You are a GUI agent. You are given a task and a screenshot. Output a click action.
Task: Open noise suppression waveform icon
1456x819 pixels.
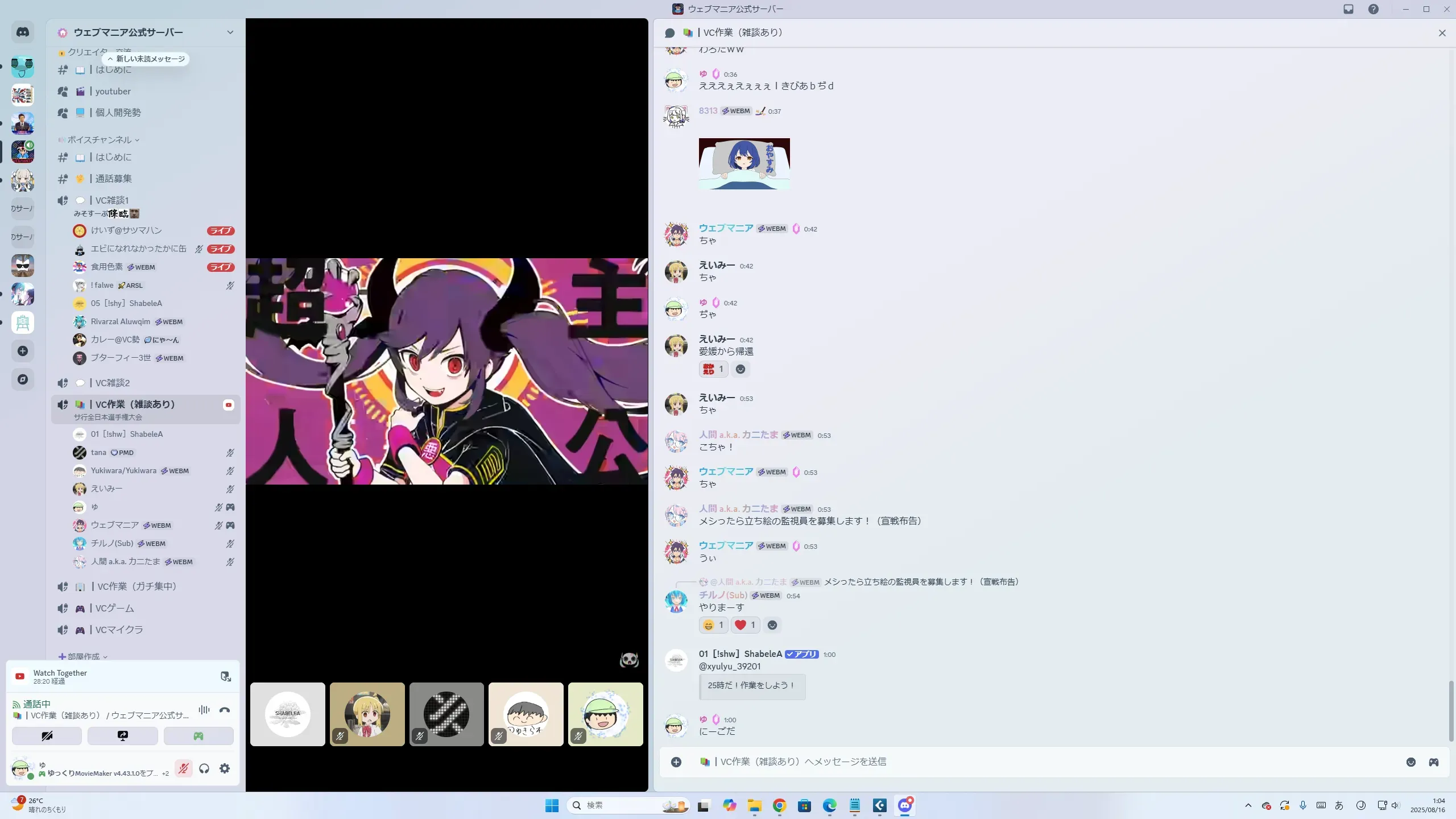point(204,709)
